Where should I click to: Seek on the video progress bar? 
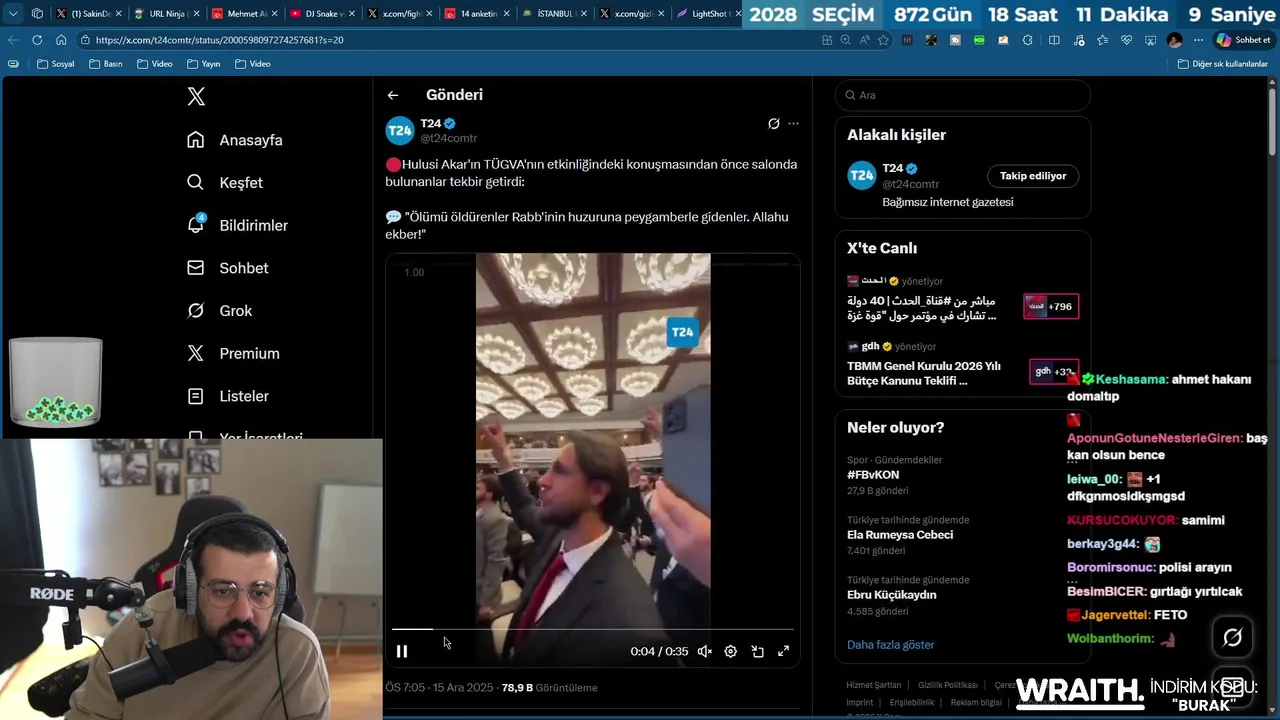click(x=592, y=630)
